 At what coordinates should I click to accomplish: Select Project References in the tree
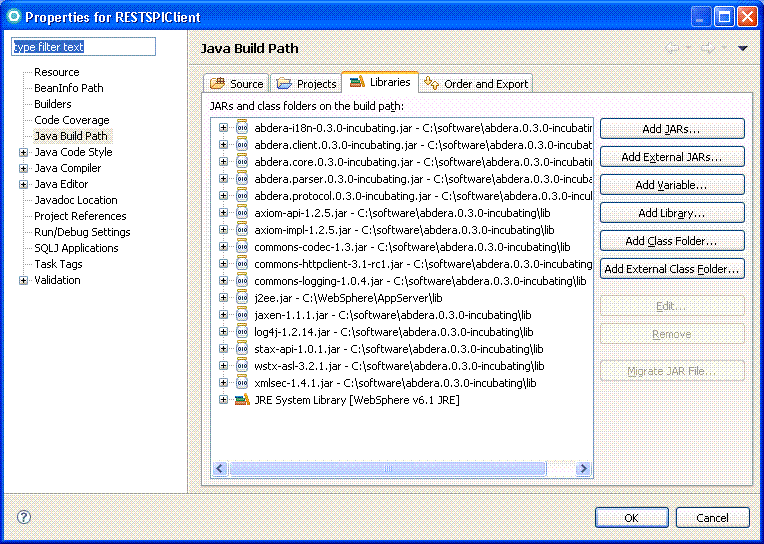pos(80,216)
